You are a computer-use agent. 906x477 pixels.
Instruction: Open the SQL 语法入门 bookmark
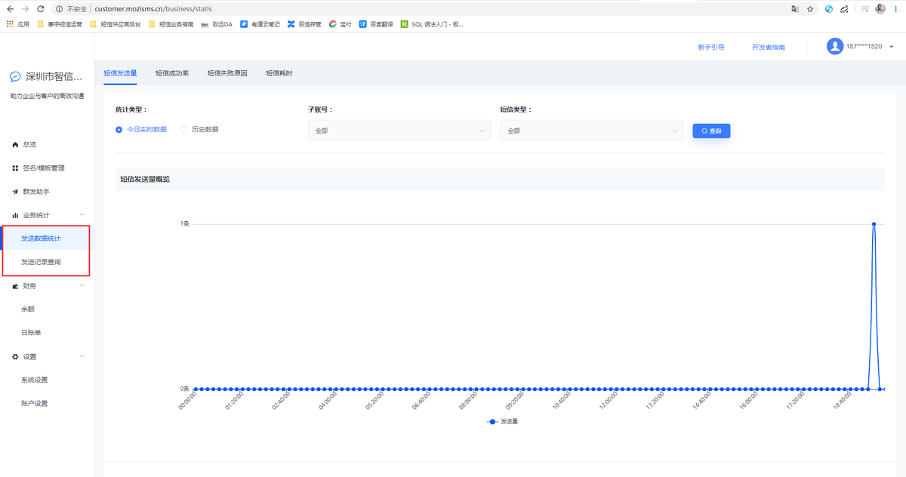pos(432,24)
